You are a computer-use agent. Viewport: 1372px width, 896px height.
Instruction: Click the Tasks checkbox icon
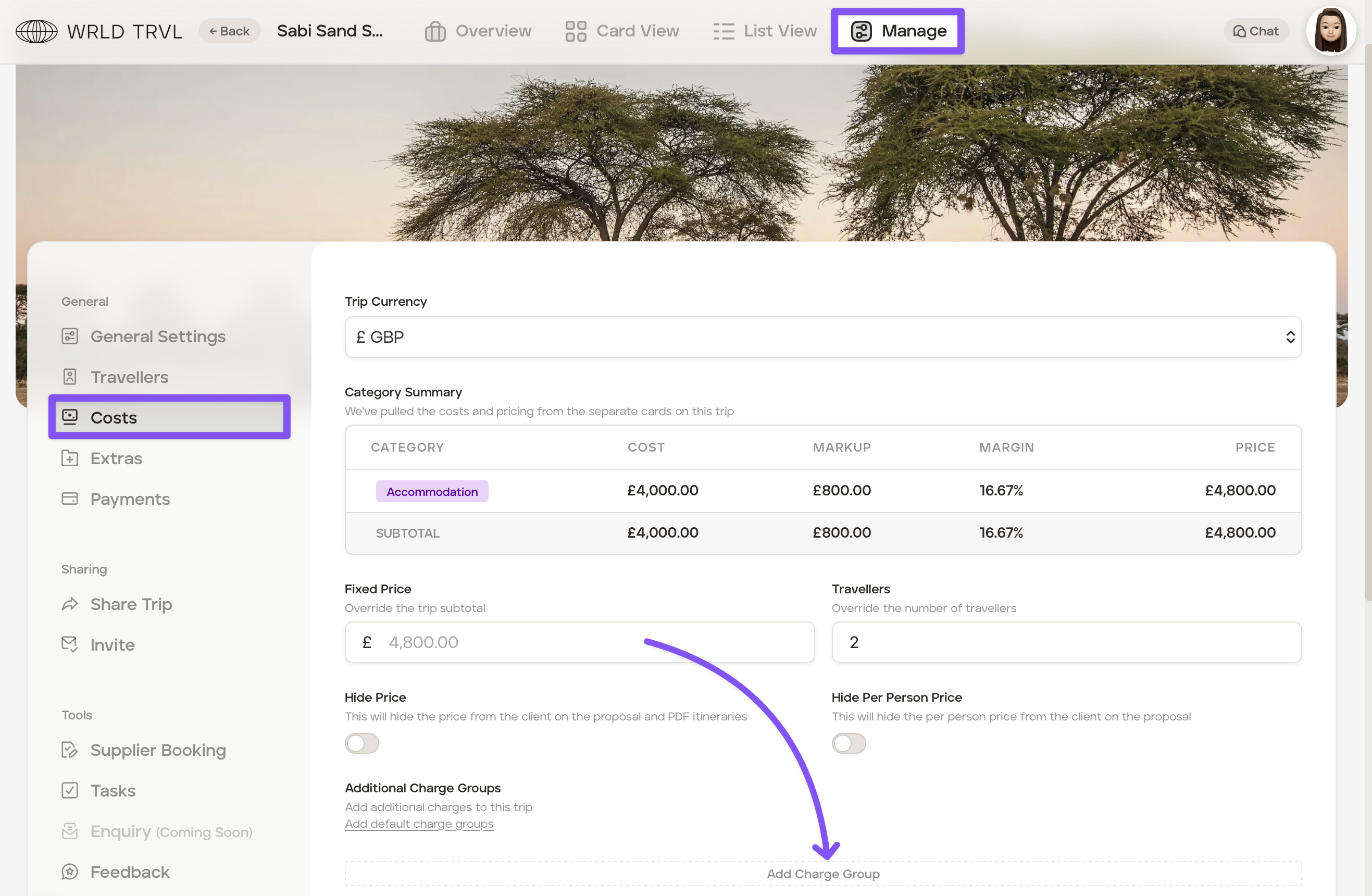coord(70,790)
